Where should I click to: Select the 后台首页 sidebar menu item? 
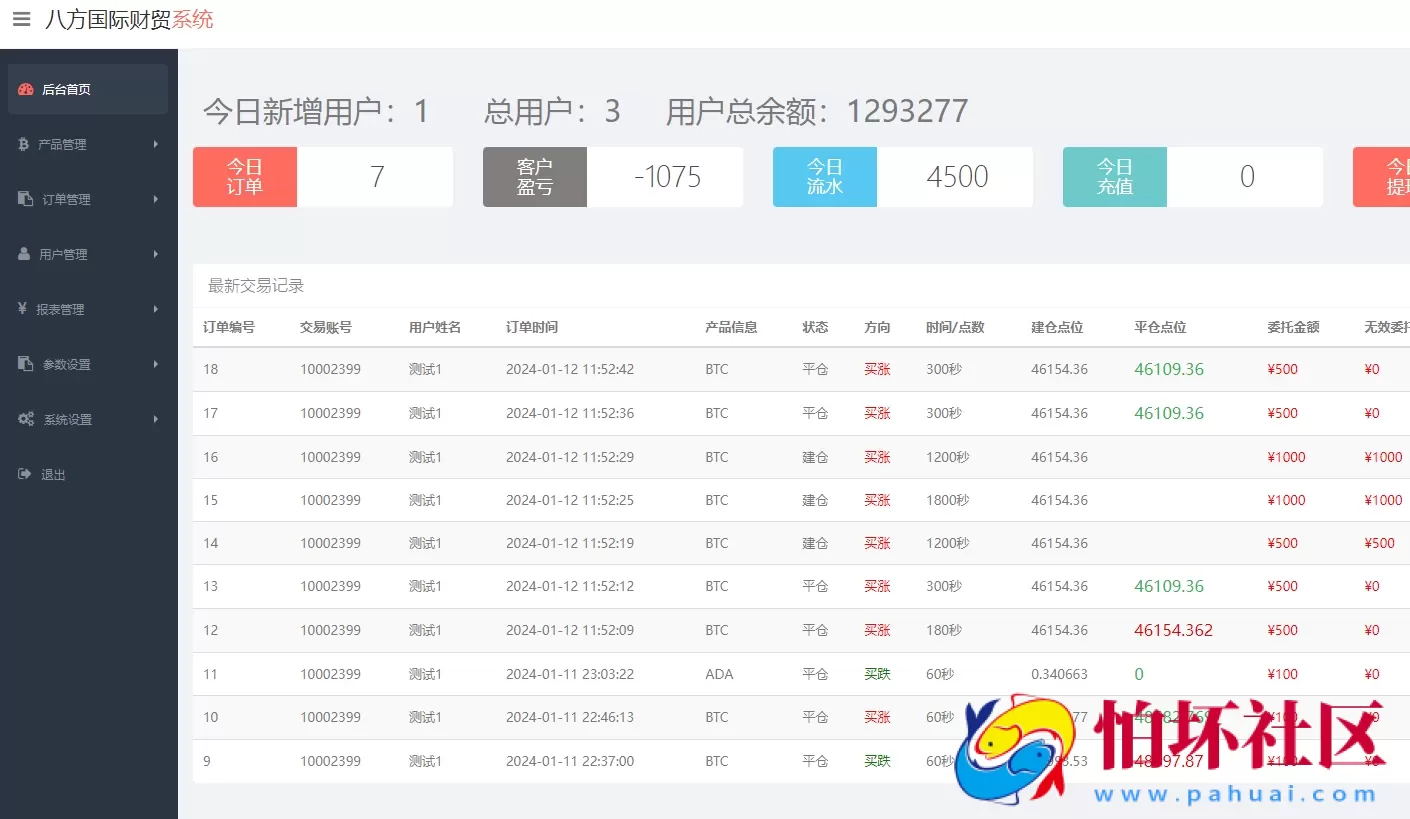click(x=68, y=89)
